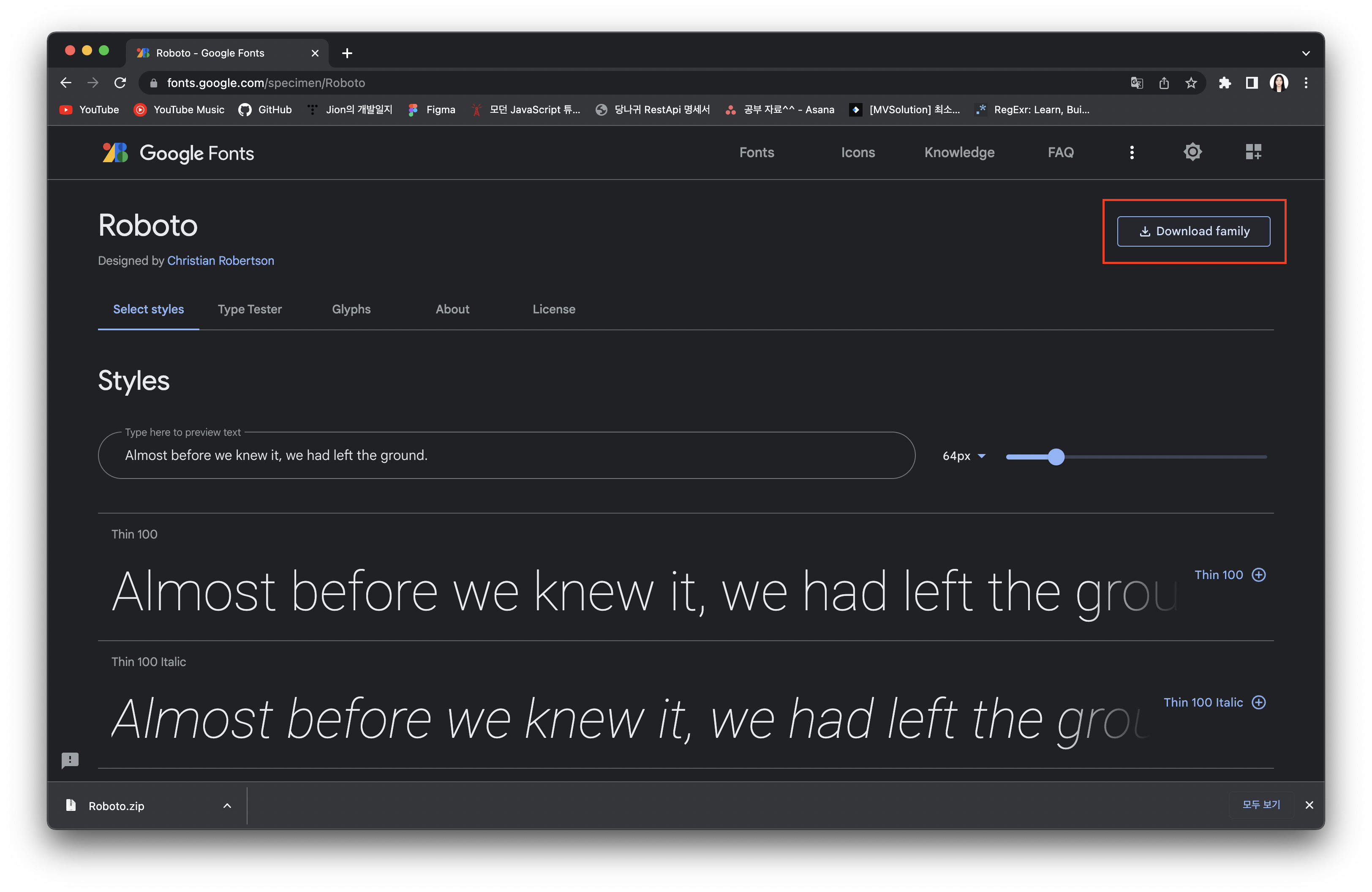Screen dimensions: 1372x892
Task: Open the selected families grid icon
Action: click(1253, 152)
